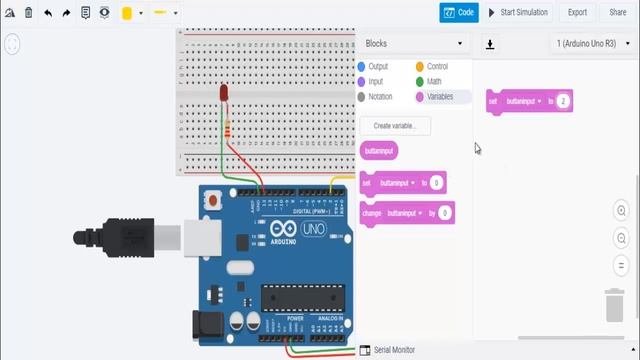Start Simulation
Screen dimensions: 640x360
click(x=518, y=13)
